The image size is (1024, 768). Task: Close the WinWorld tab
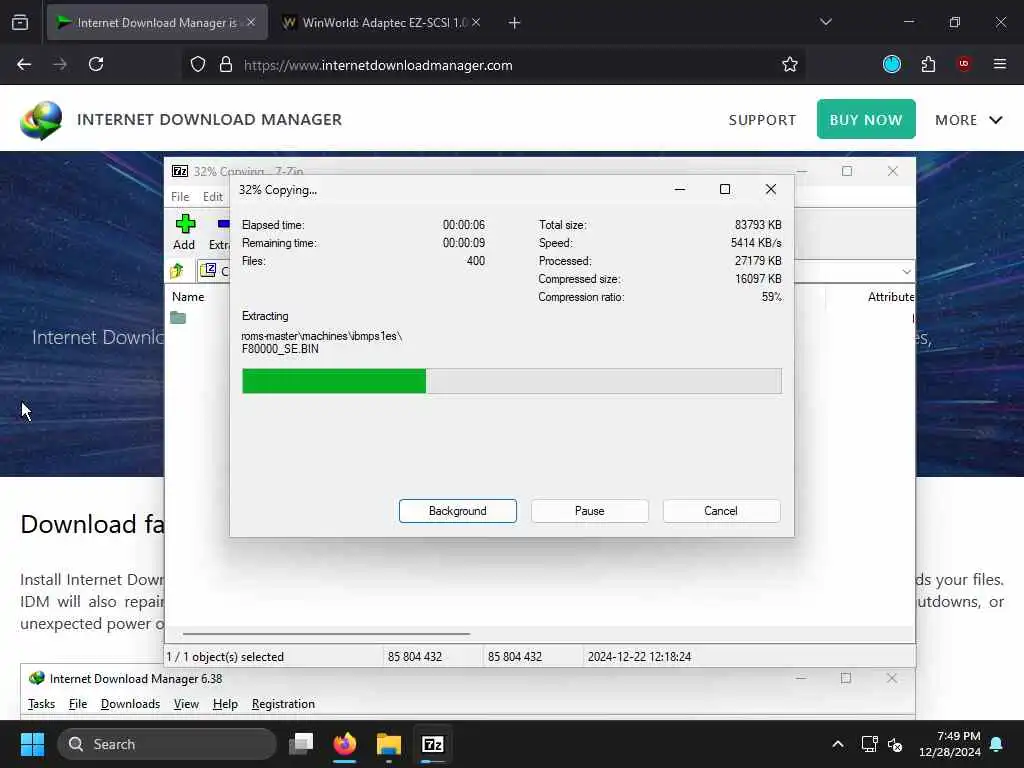[476, 23]
